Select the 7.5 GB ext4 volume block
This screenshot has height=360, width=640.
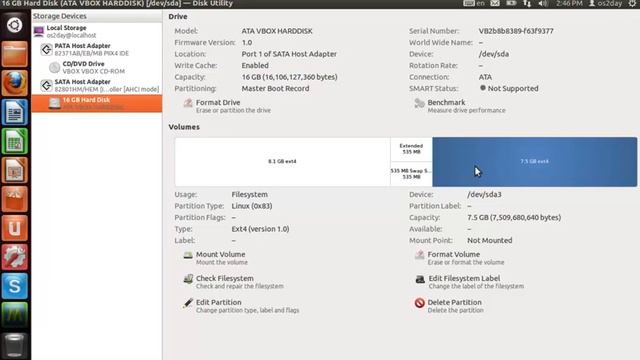pyautogui.click(x=534, y=162)
